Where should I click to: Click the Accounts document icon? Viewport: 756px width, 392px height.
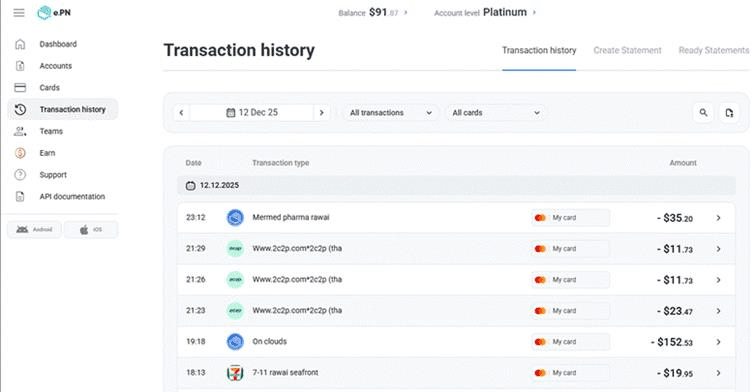(x=20, y=66)
